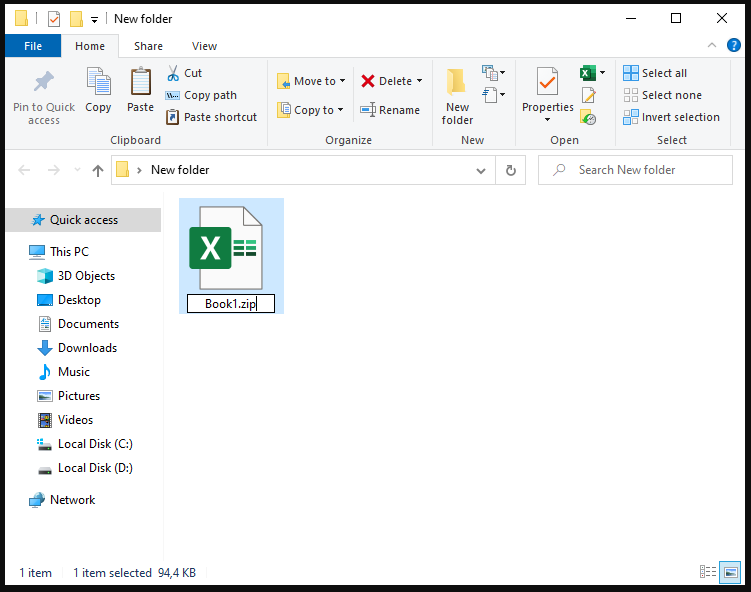Open the Recent locations dropdown arrow

(77, 170)
